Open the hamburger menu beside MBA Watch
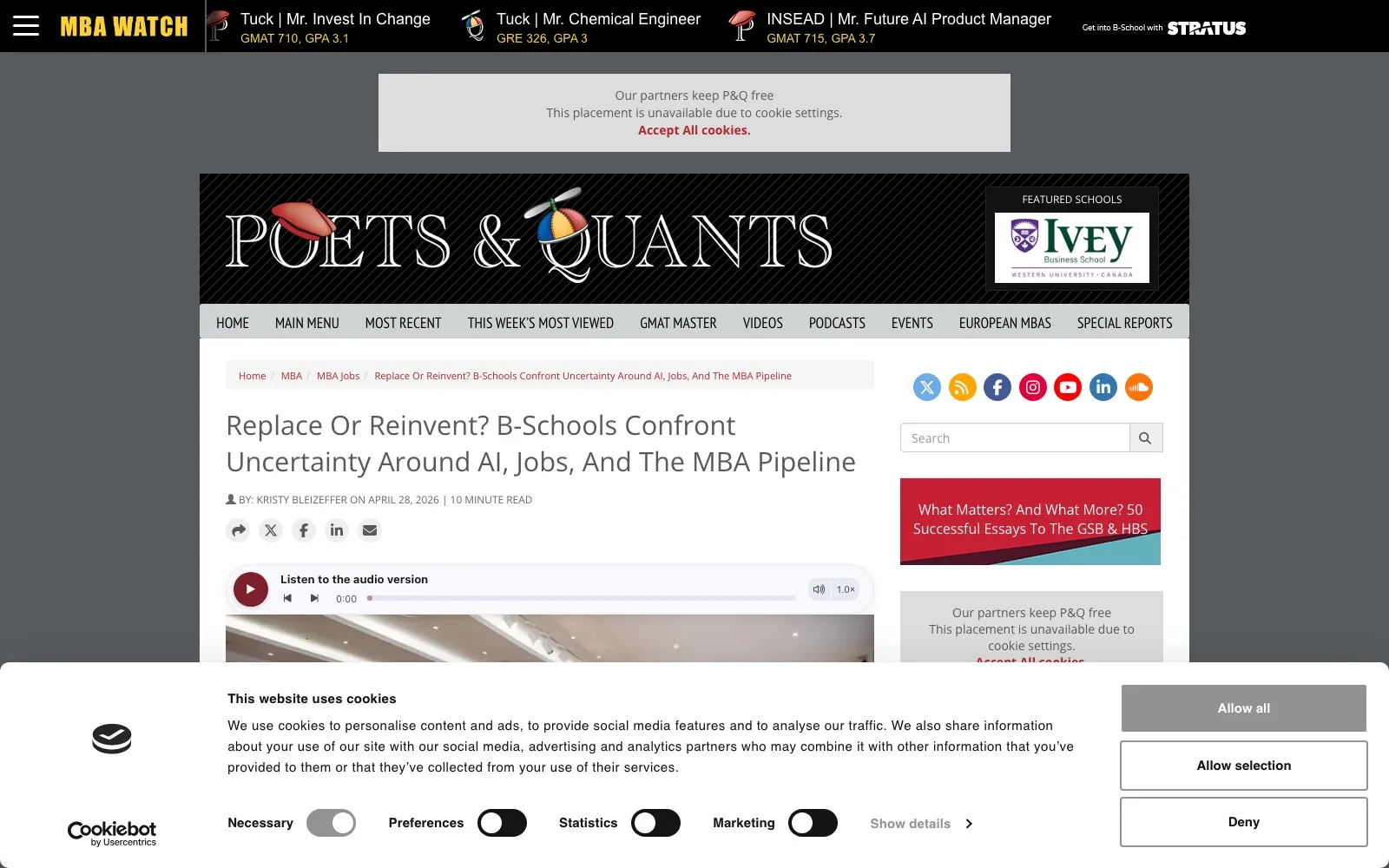 point(26,25)
